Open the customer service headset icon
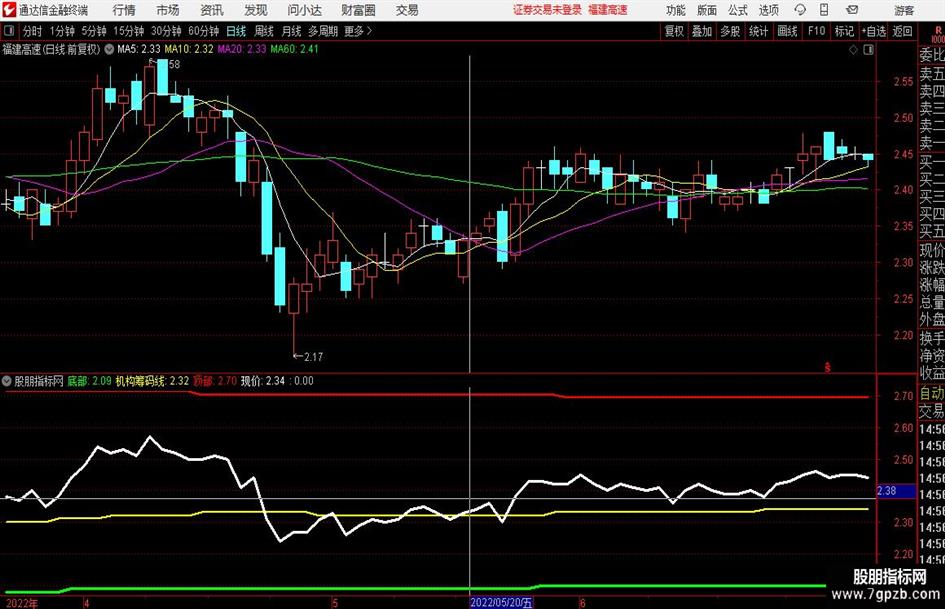 [x=800, y=10]
